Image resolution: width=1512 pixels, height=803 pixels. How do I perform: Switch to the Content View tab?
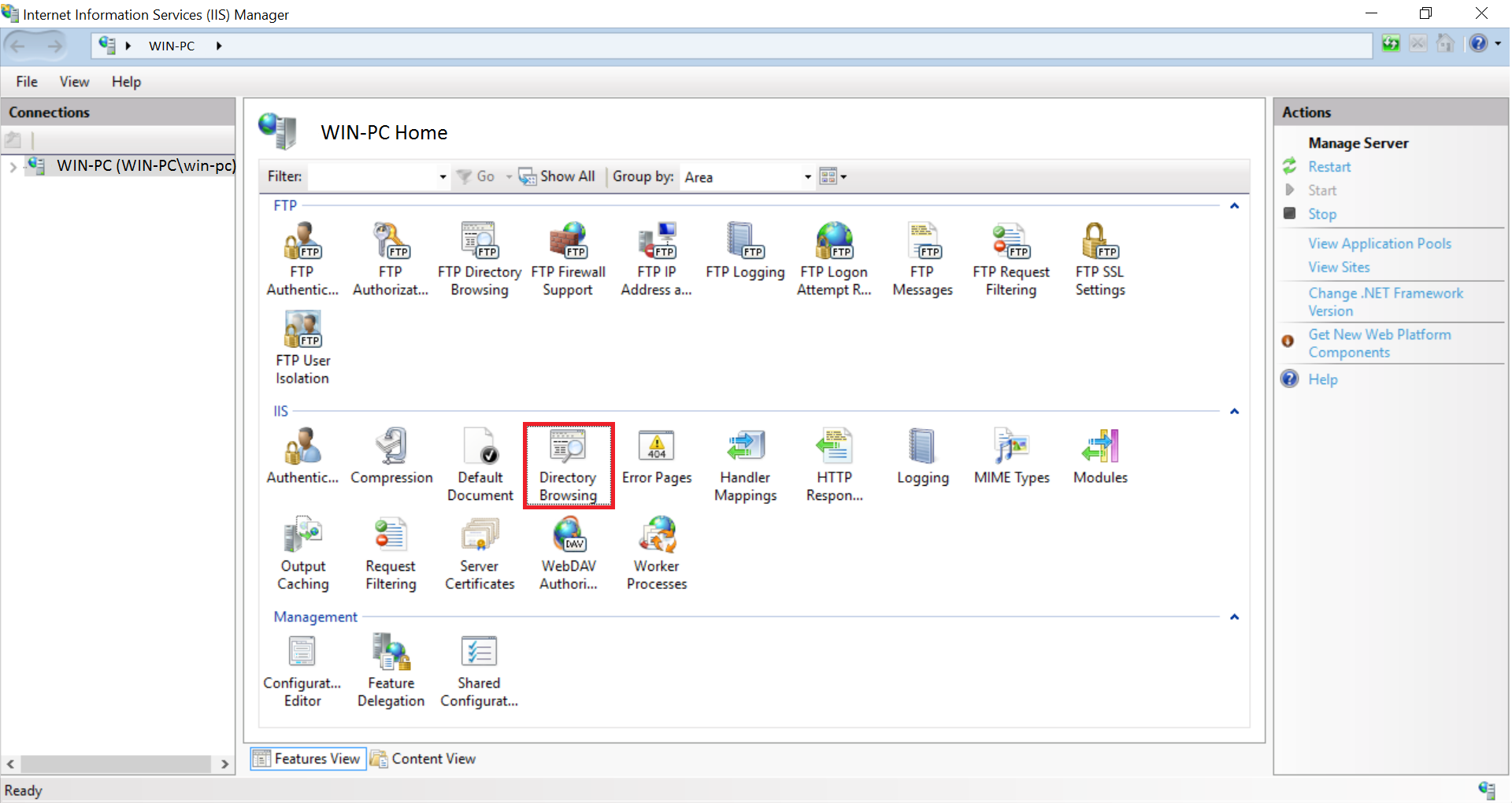coord(424,759)
